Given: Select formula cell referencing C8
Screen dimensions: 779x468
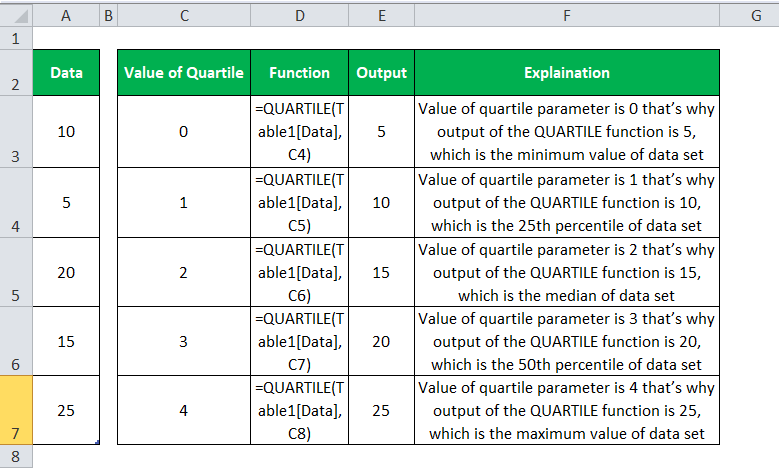Looking at the screenshot, I should click(299, 410).
